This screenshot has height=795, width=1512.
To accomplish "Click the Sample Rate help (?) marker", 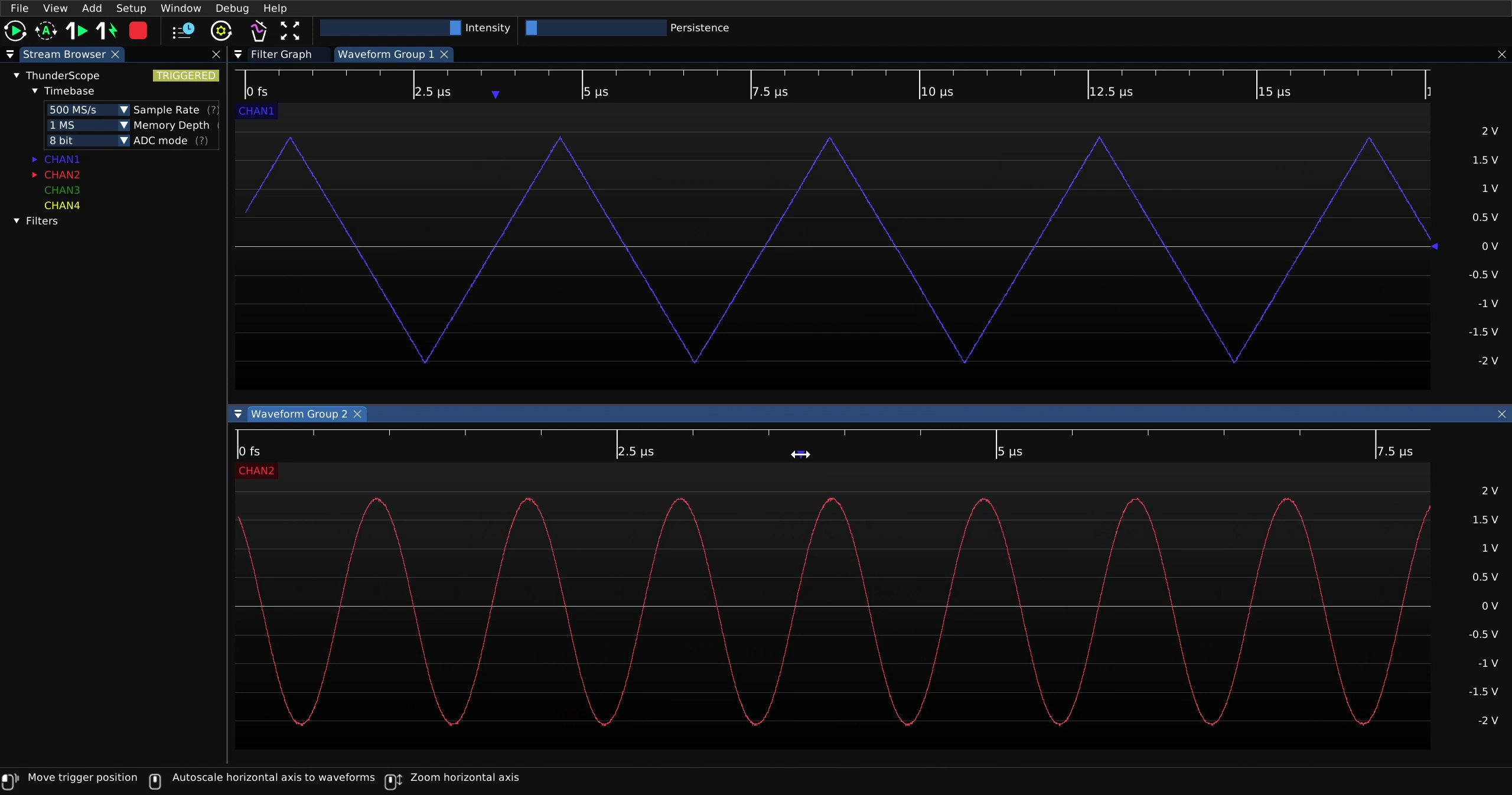I will pyautogui.click(x=213, y=110).
